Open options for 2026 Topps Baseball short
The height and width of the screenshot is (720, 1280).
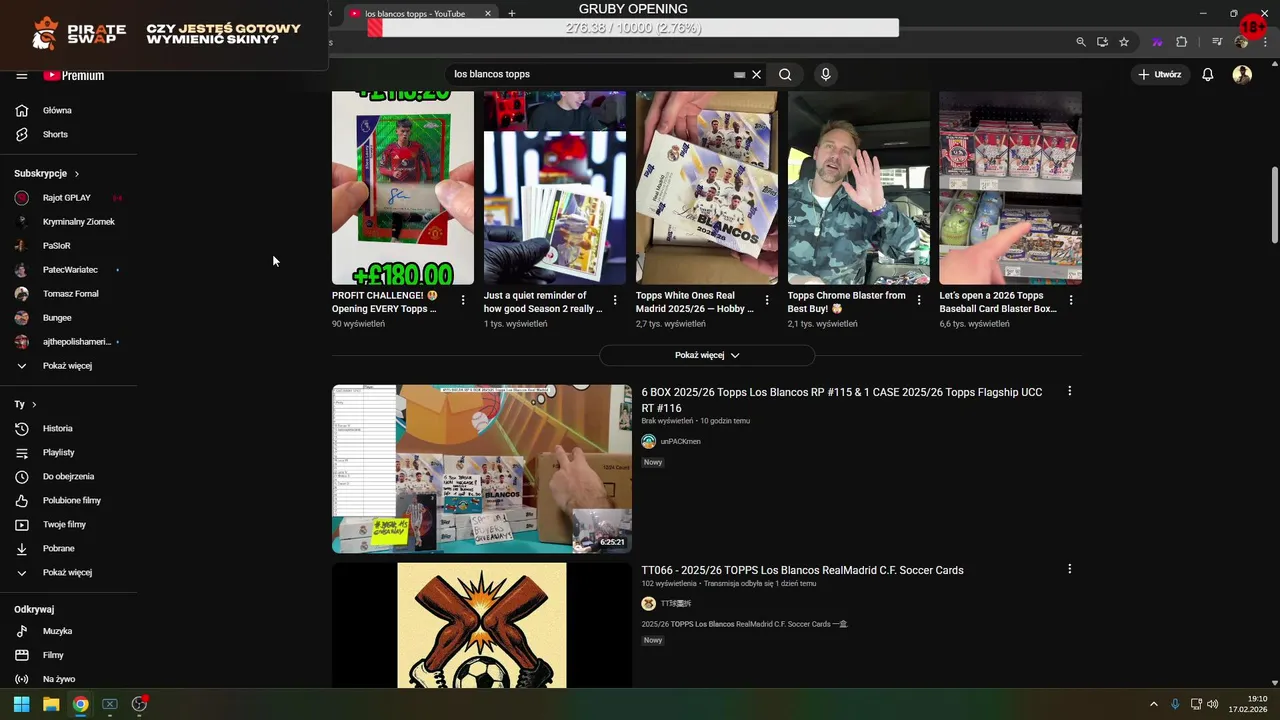pos(1071,300)
